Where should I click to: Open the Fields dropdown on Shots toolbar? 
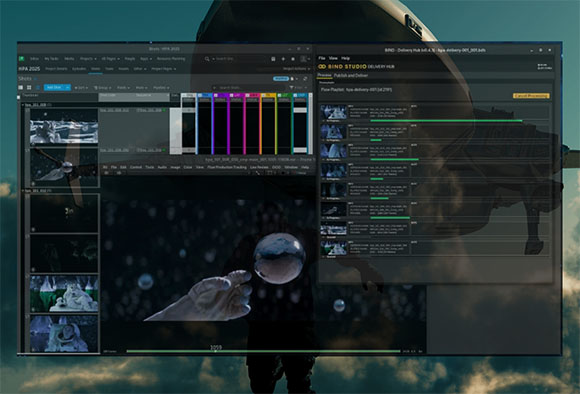(x=123, y=88)
